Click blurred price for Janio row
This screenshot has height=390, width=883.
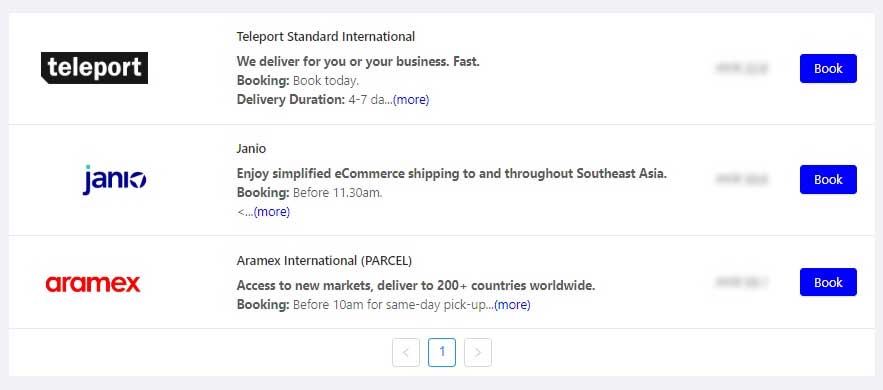(742, 180)
